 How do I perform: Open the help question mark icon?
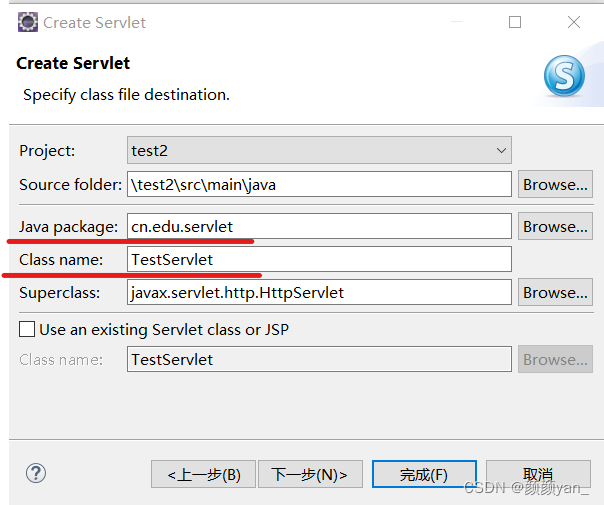[36, 473]
